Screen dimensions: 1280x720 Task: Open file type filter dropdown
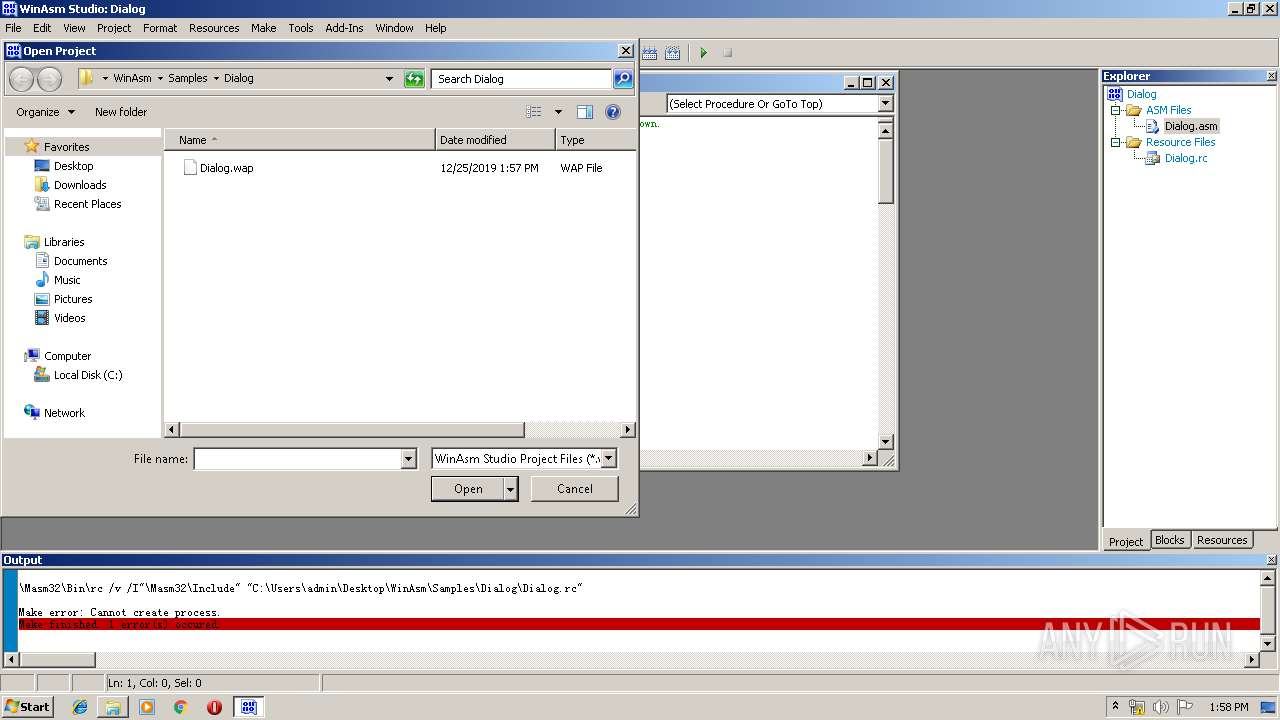(608, 459)
